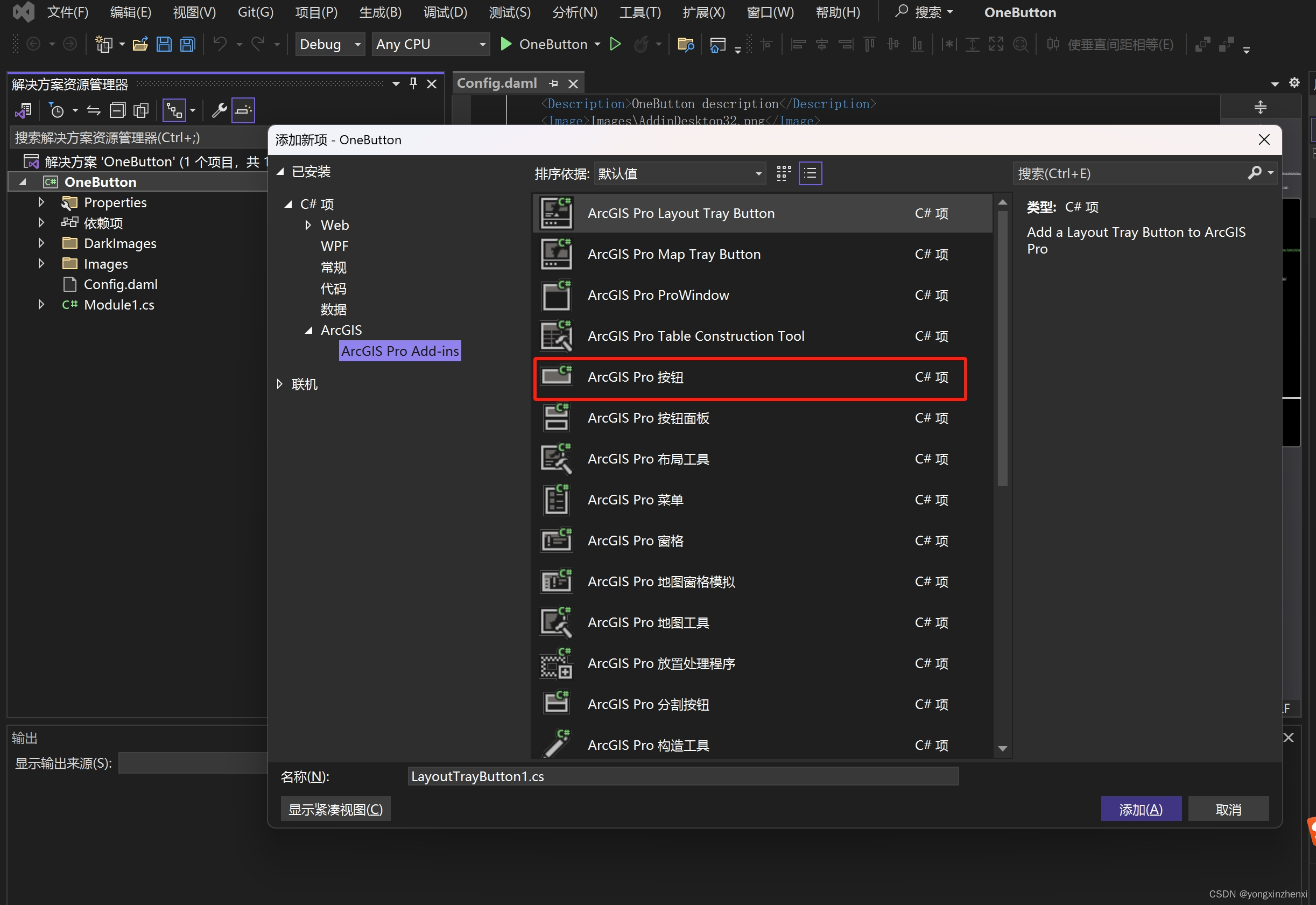Choose ArcGIS Pro 放置处理程序 template icon
The image size is (1316, 905).
(x=556, y=663)
